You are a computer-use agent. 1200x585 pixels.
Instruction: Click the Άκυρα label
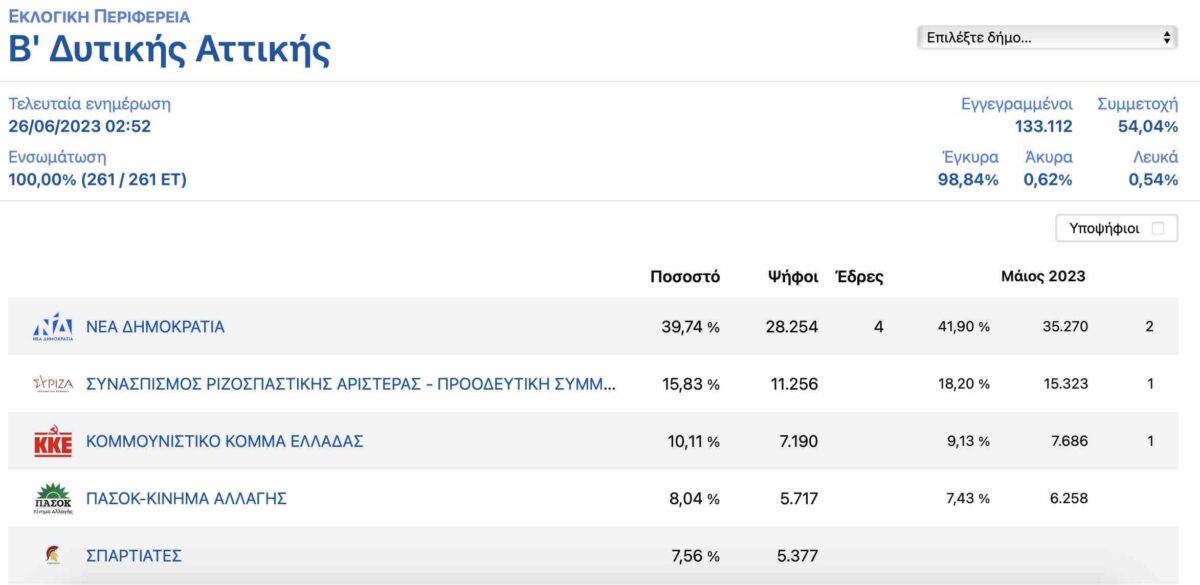pyautogui.click(x=1049, y=157)
